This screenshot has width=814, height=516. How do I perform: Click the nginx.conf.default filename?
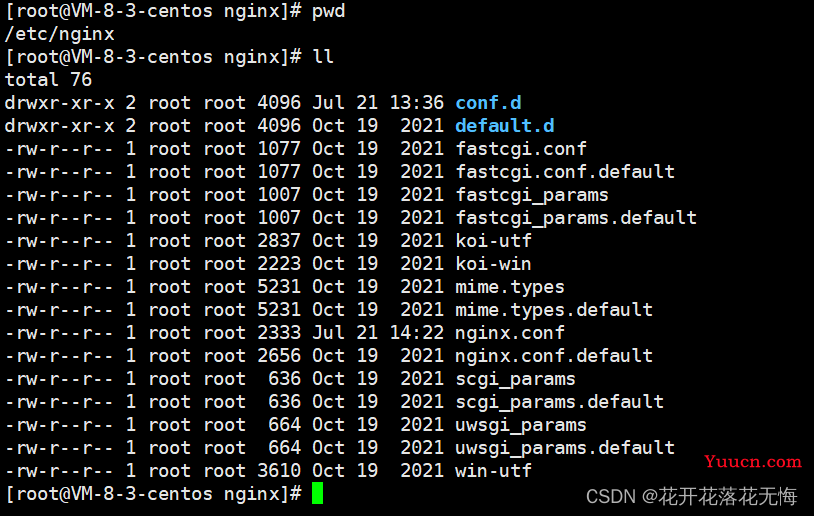pyautogui.click(x=554, y=356)
